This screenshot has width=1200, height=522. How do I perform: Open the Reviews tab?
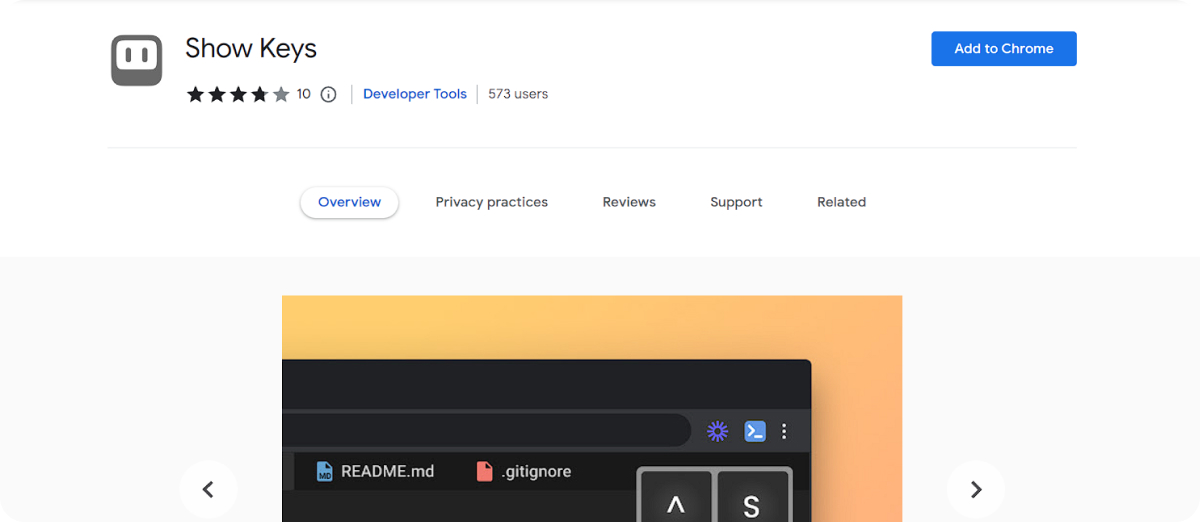629,202
